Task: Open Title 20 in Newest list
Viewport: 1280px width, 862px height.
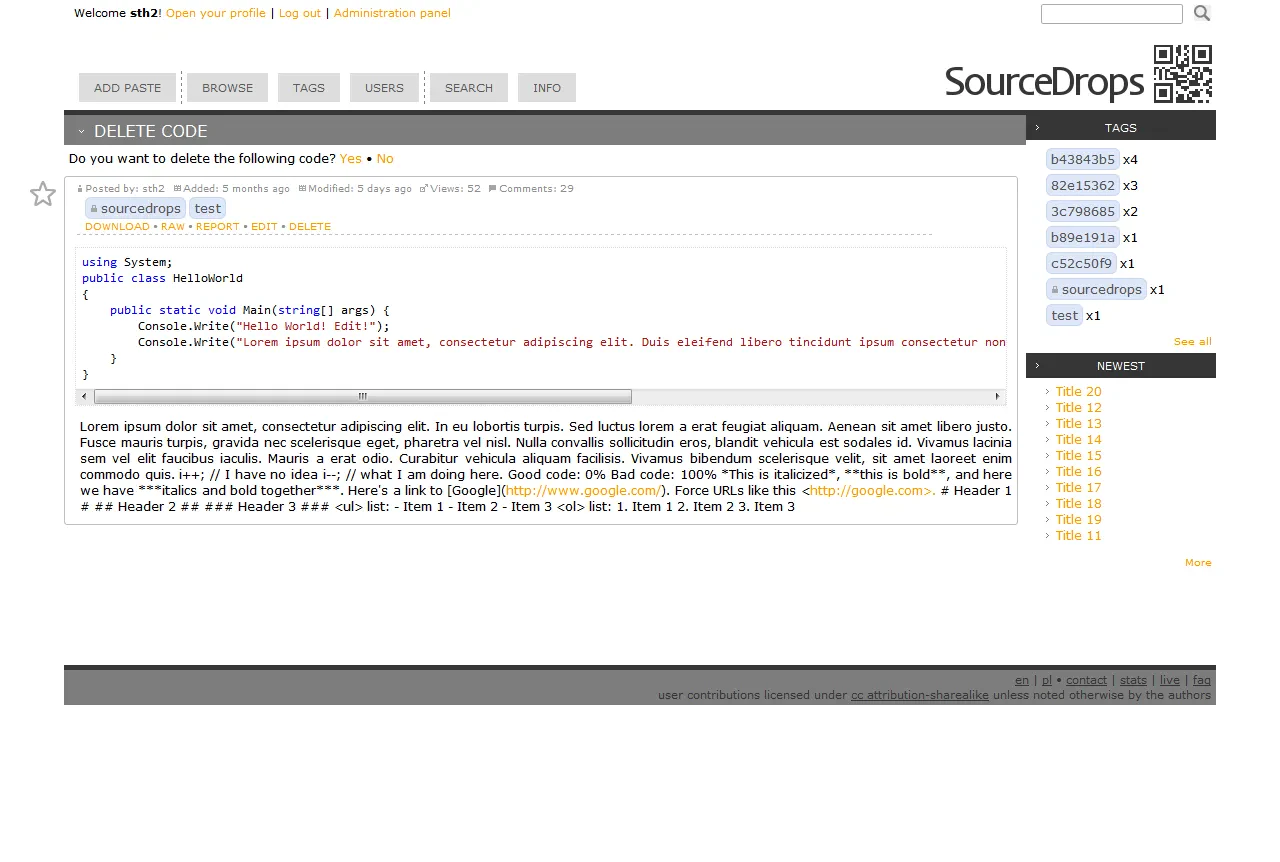Action: click(1078, 392)
